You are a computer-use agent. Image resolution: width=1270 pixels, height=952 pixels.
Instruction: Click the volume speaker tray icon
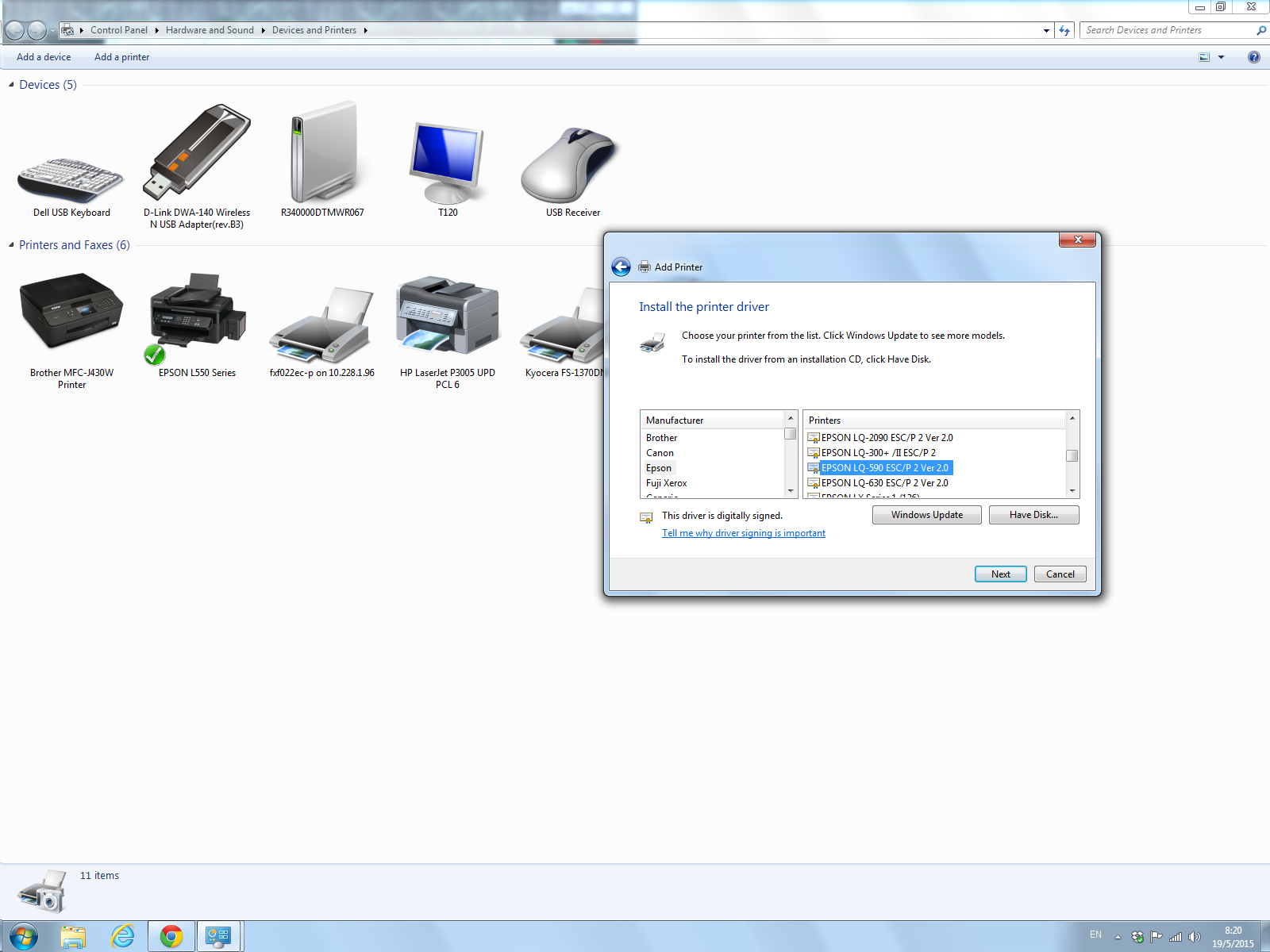pos(1195,937)
